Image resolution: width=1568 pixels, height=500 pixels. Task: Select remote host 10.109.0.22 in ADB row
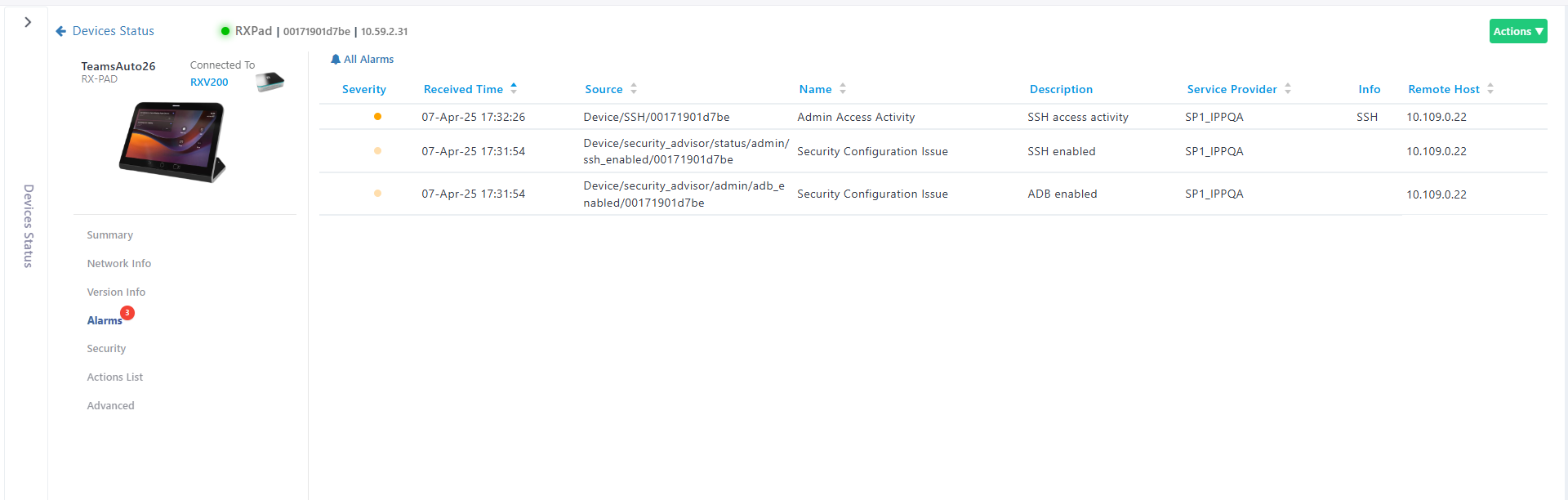point(1437,194)
